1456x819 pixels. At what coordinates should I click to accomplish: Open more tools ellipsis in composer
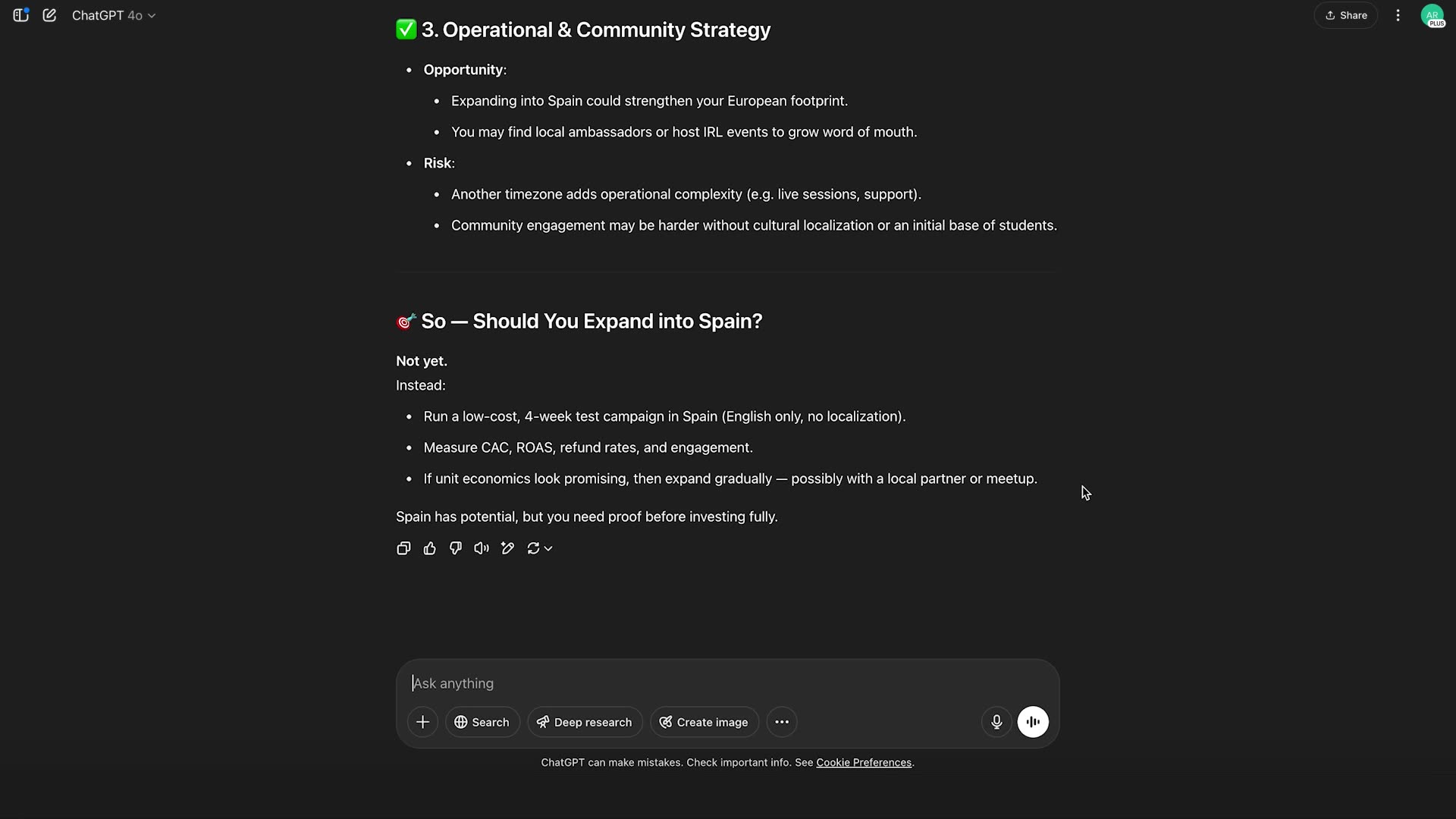pos(782,722)
